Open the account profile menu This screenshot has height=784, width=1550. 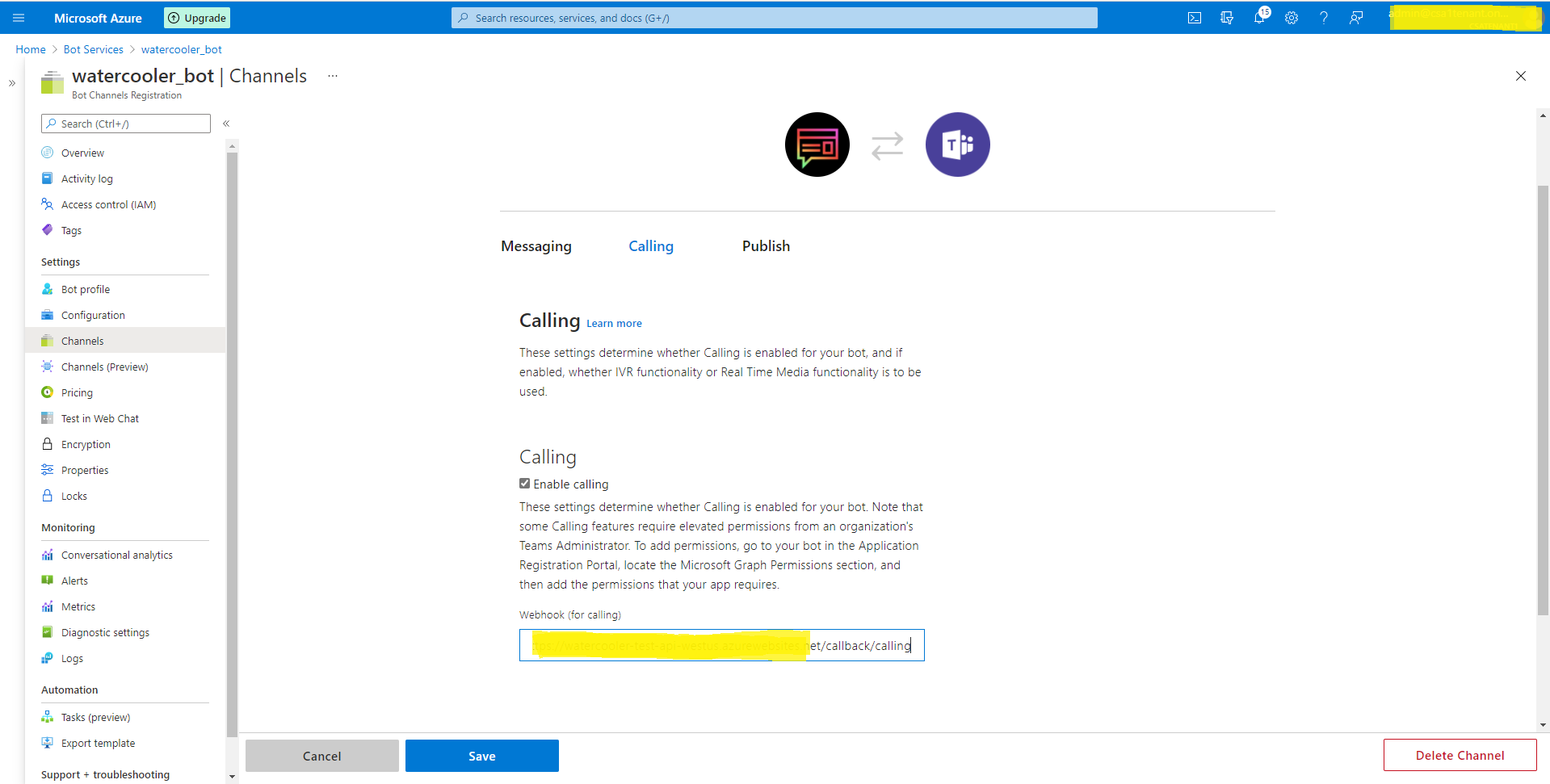pos(1464,18)
